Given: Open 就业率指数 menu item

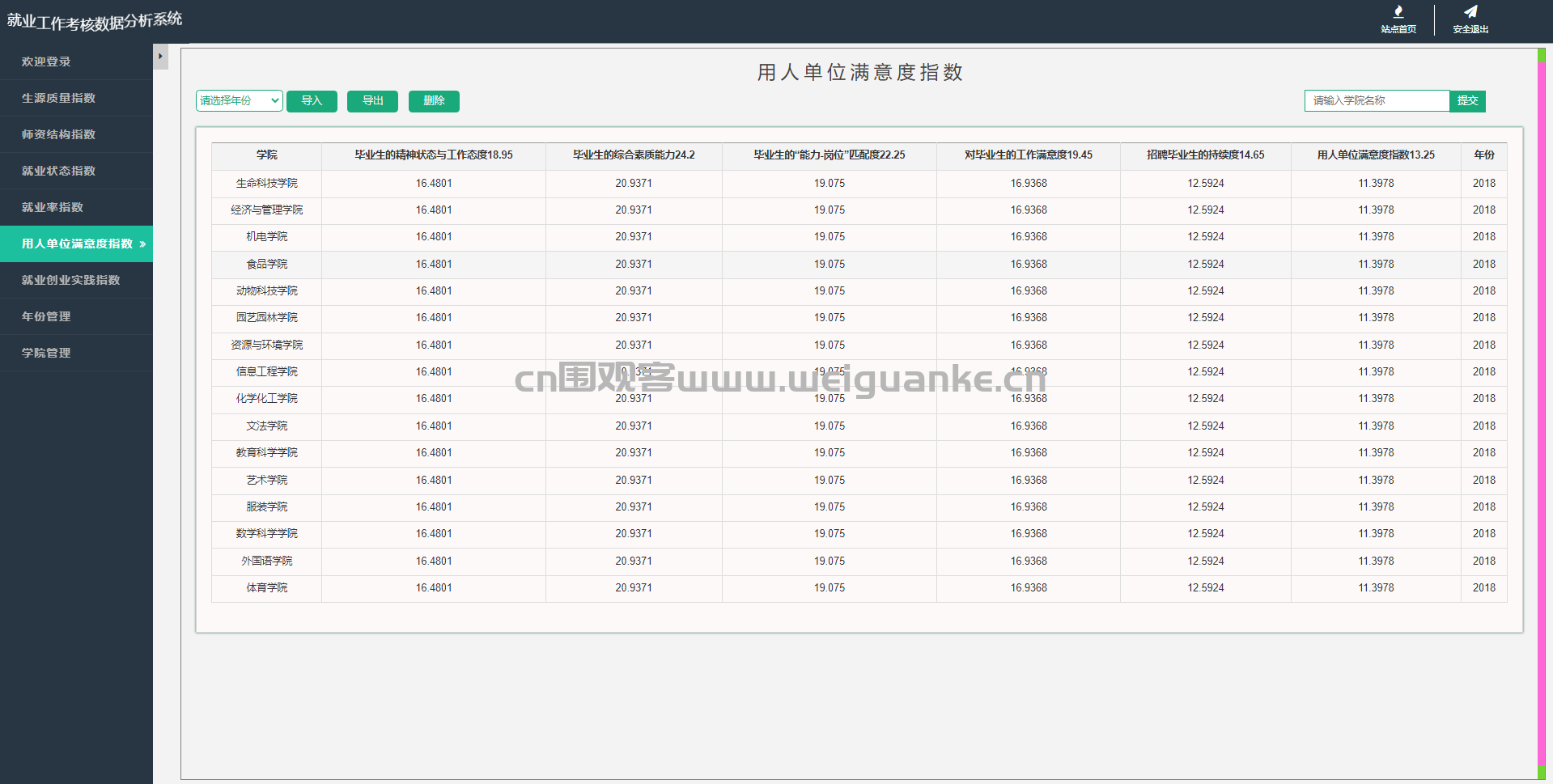Looking at the screenshot, I should tap(76, 207).
